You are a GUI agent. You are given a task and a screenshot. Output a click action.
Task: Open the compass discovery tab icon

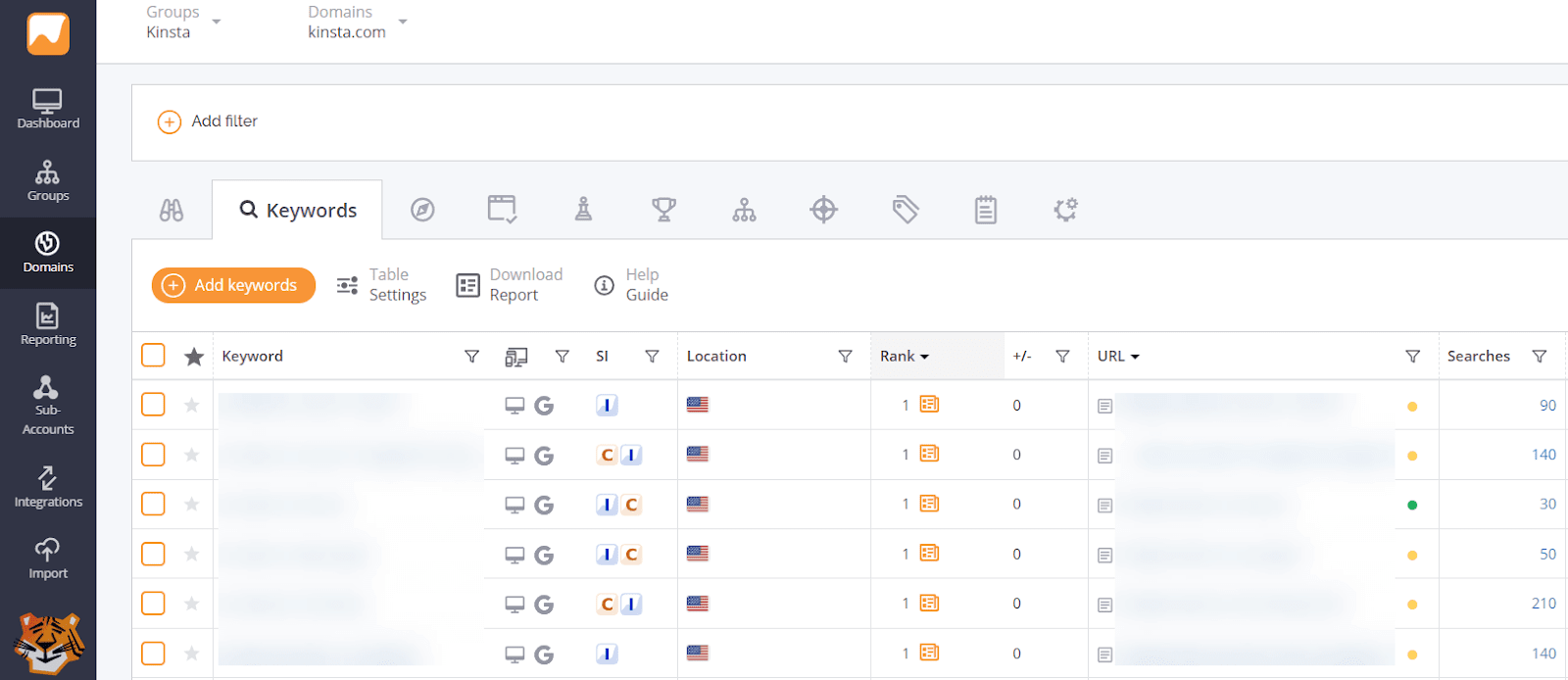[x=422, y=210]
